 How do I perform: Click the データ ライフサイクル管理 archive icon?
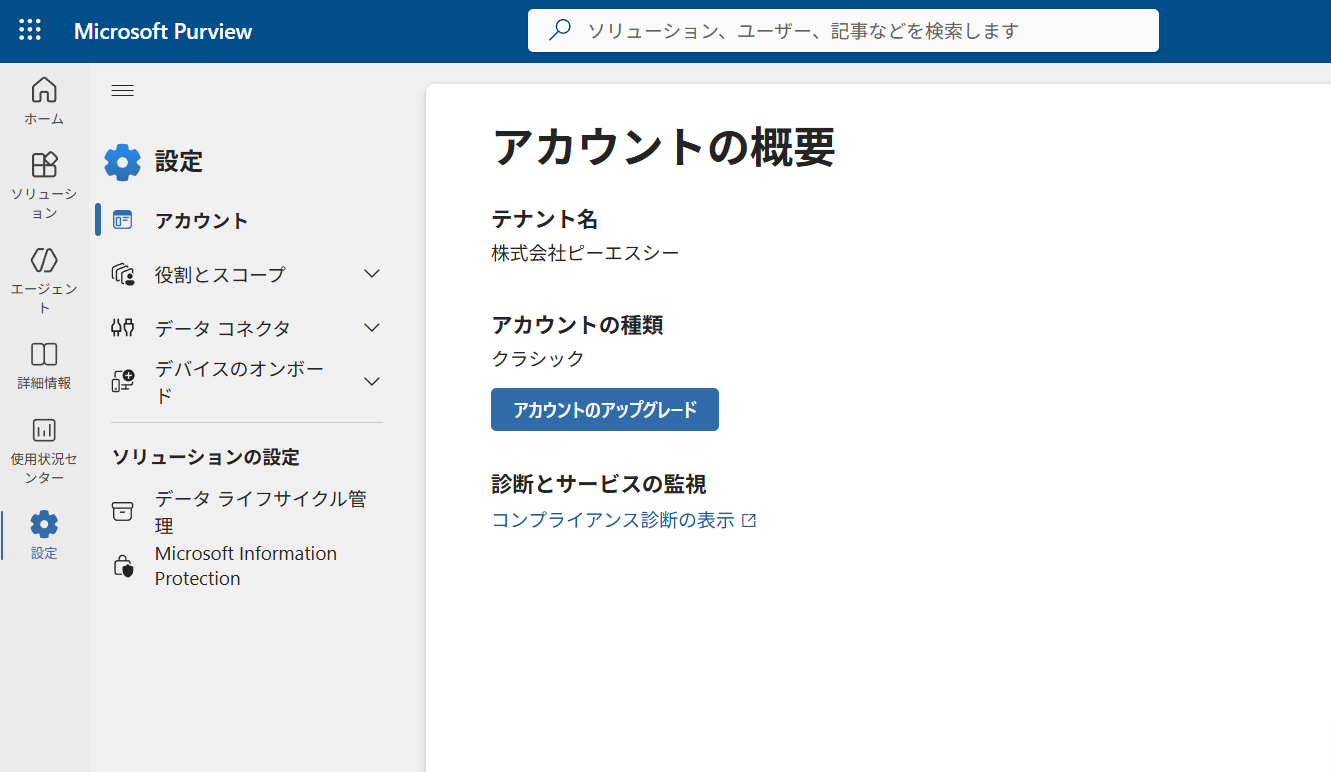123,512
